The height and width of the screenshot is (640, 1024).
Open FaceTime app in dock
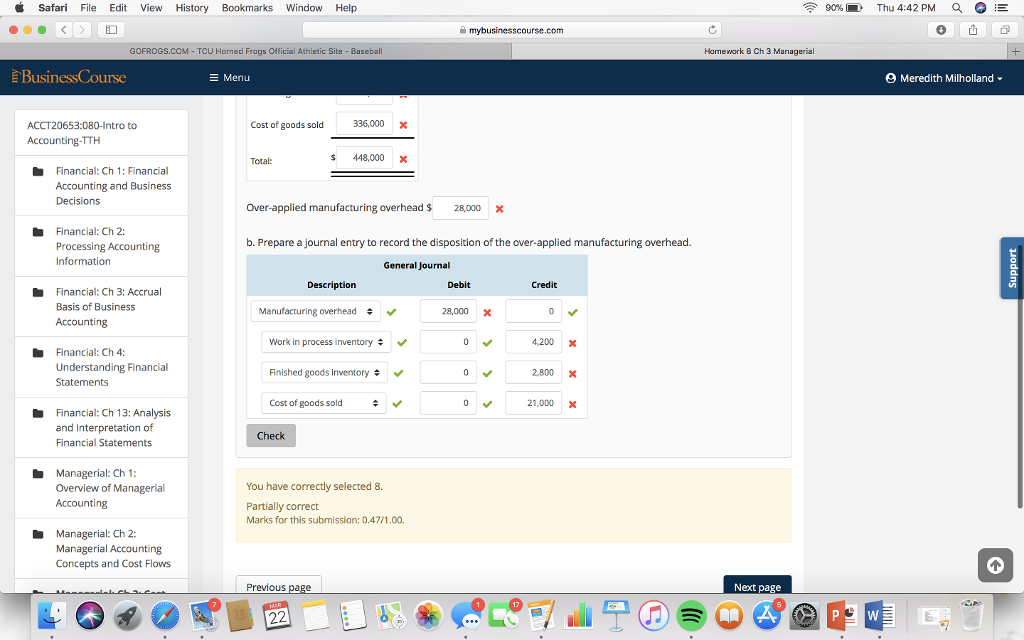[x=504, y=616]
